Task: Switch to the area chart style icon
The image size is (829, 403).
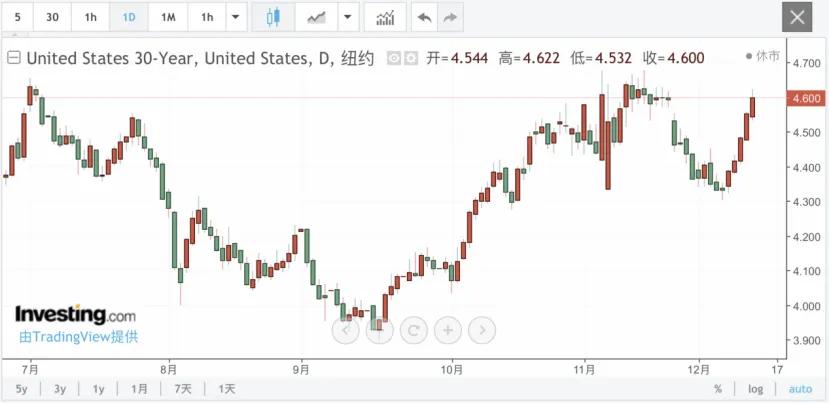Action: tap(316, 17)
